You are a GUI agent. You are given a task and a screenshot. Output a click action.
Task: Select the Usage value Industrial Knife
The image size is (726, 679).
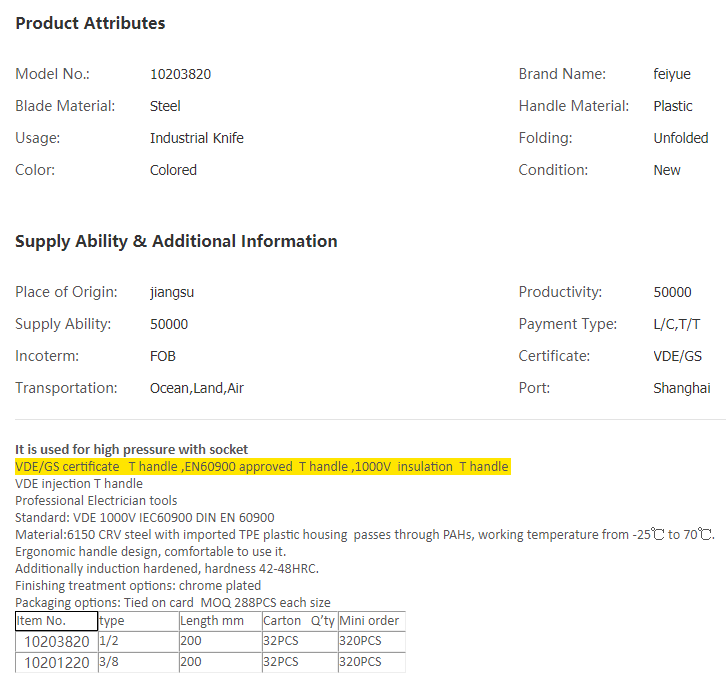[196, 138]
